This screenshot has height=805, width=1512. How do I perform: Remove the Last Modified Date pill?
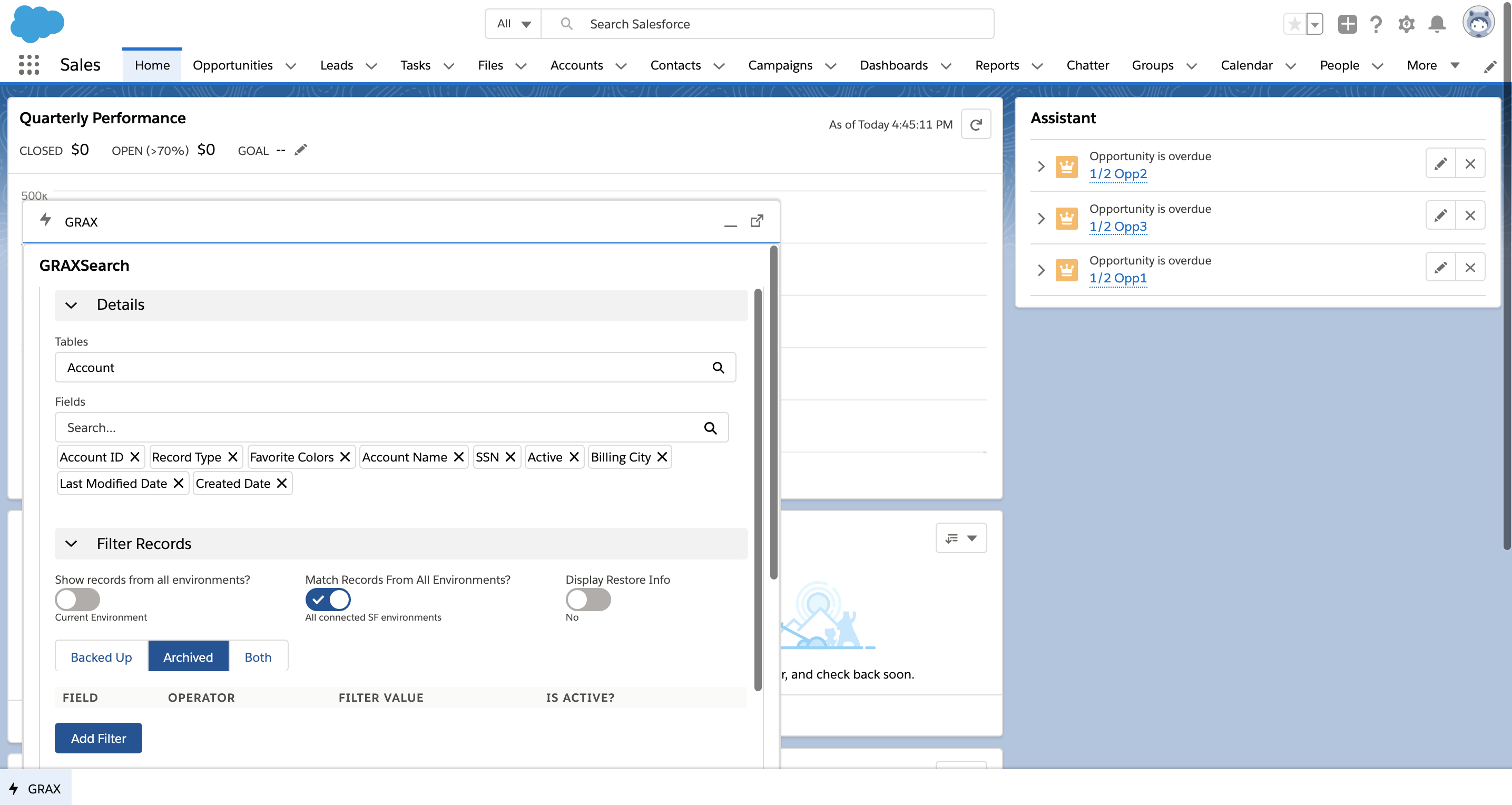point(179,483)
